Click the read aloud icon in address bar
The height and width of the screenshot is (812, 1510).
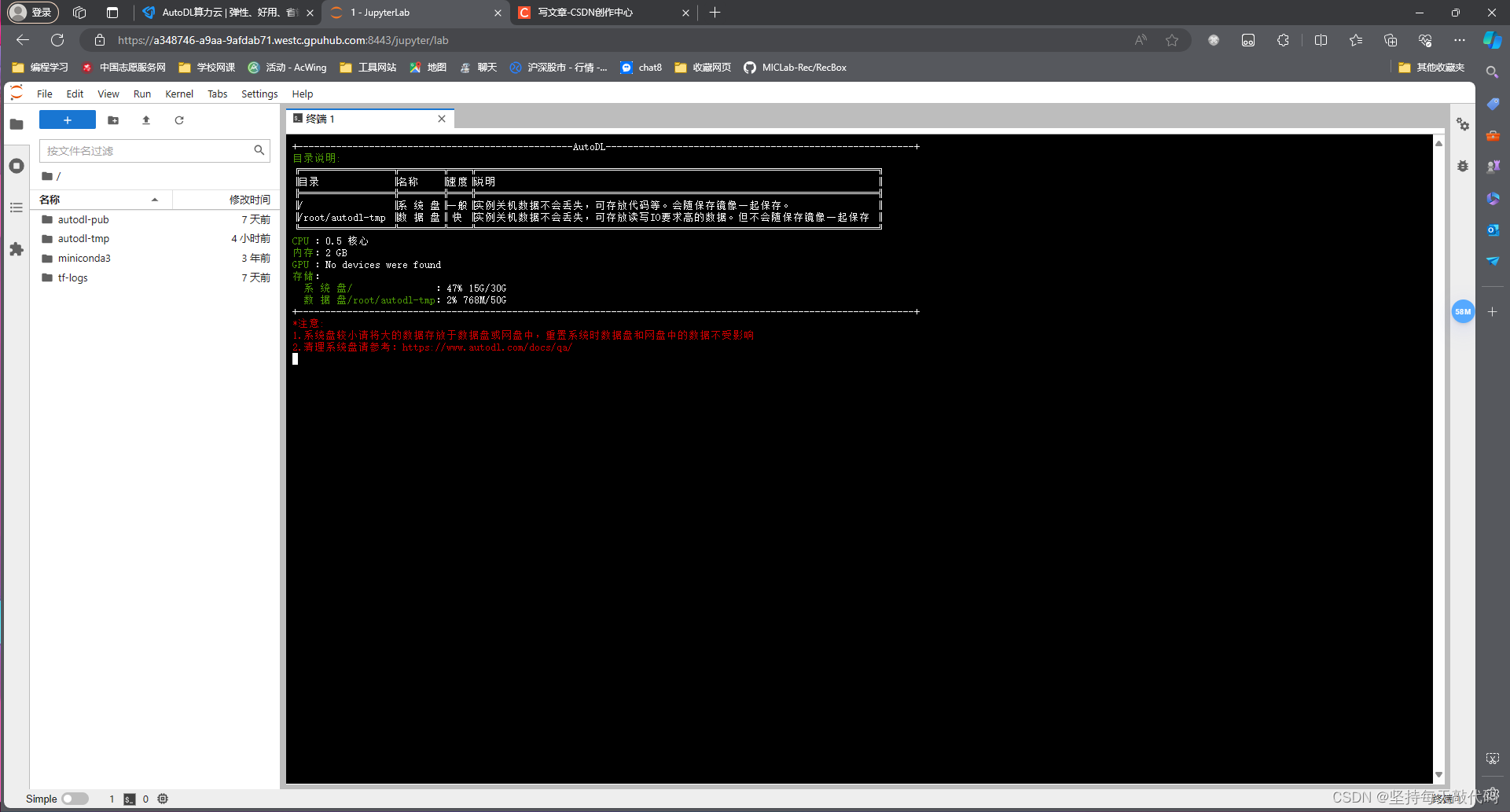click(1141, 40)
